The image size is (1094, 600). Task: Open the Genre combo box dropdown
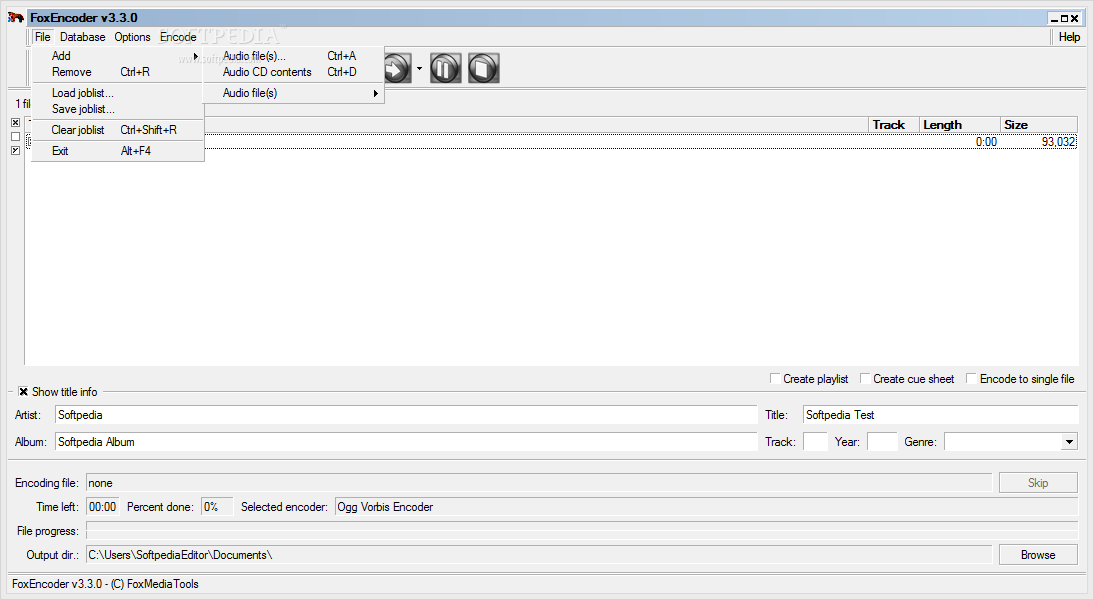pos(1069,442)
